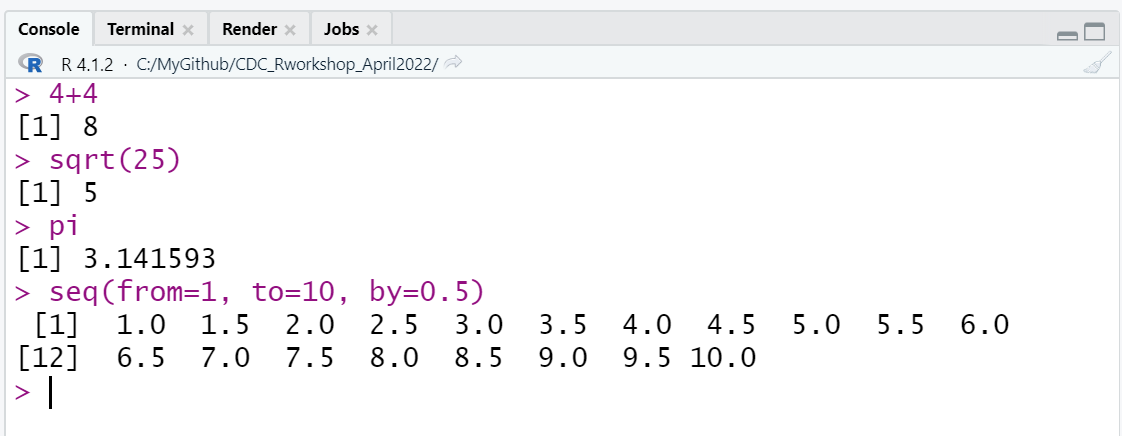Viewport: 1122px width, 436px height.
Task: Close the Jobs tab
Action: click(372, 30)
